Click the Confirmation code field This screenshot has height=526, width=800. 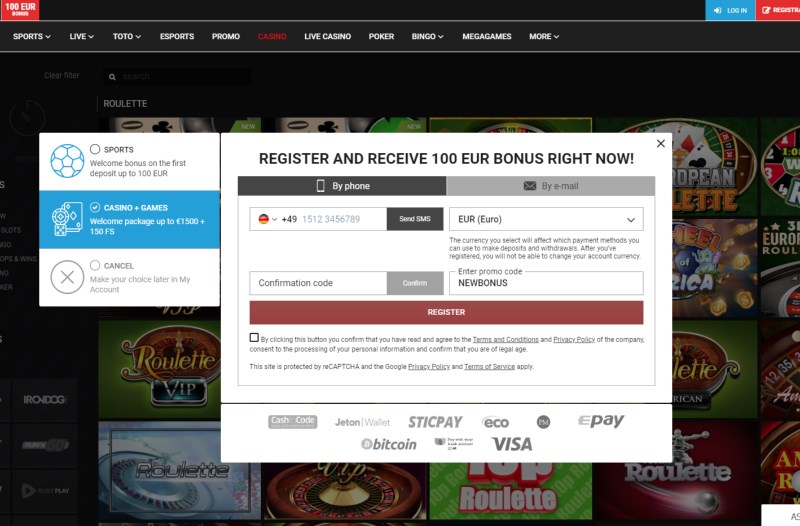318,283
